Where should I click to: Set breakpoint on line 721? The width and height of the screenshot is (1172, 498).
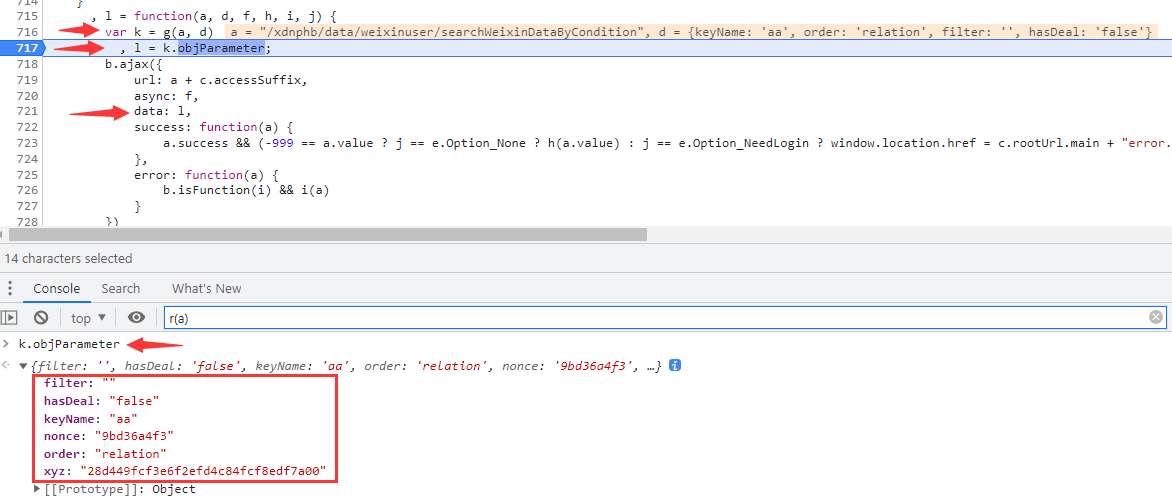[x=27, y=111]
